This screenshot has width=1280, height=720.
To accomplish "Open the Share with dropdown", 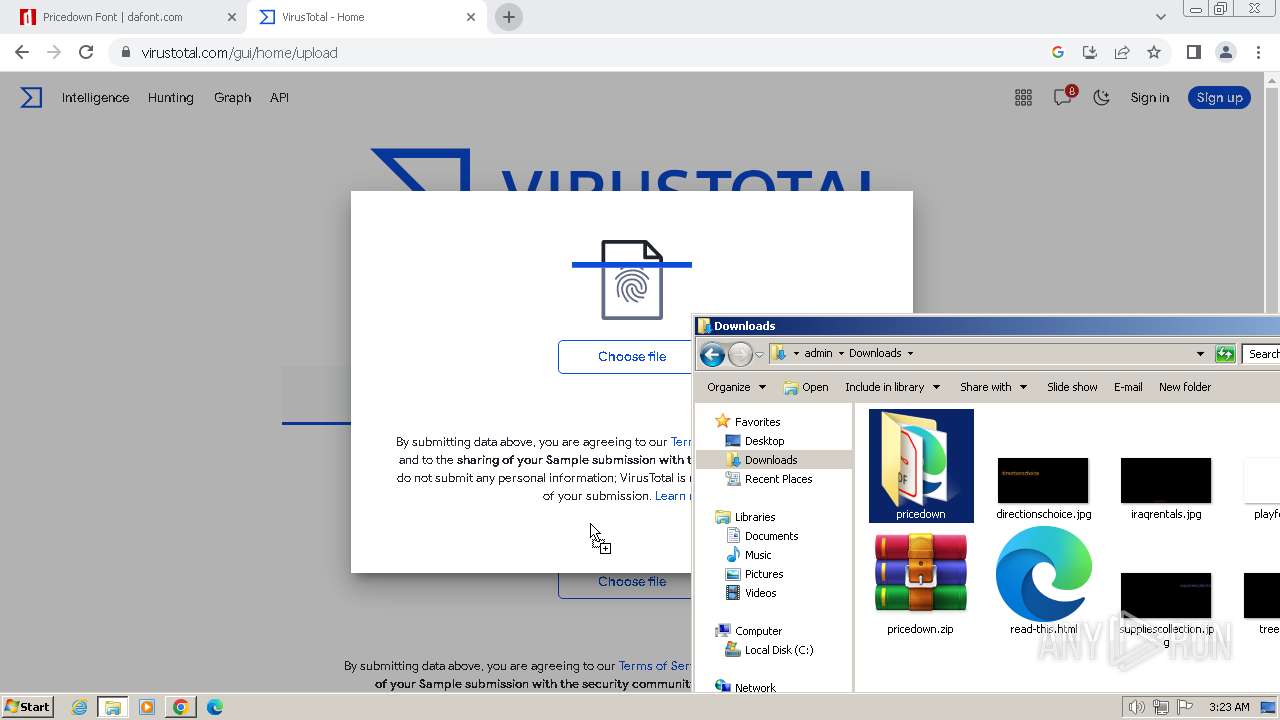I will (993, 387).
